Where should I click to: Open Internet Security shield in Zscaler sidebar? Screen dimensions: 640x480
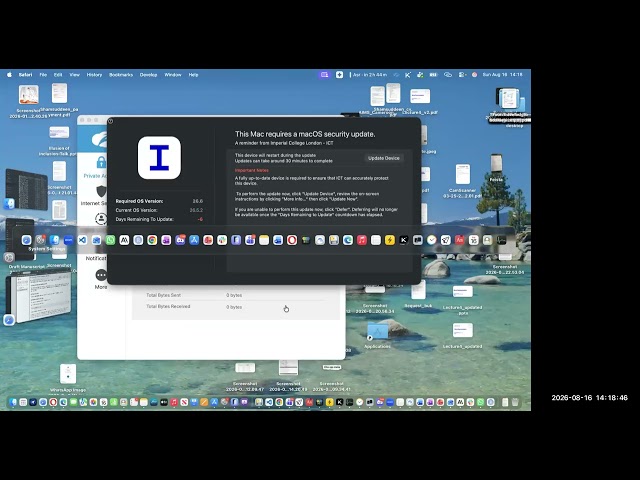point(96,196)
